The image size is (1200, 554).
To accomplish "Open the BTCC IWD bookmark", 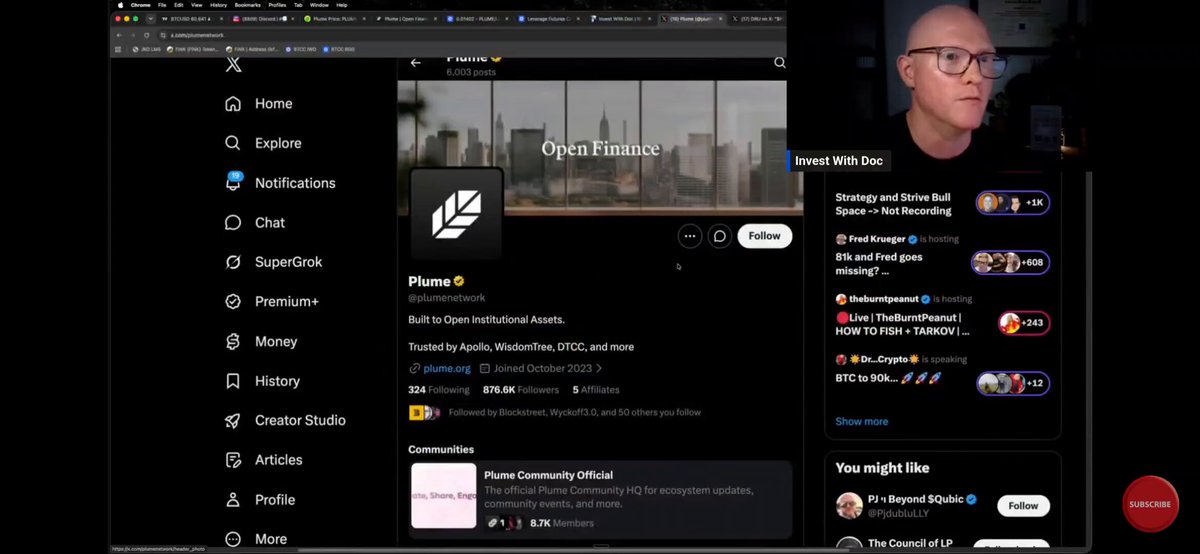I will pyautogui.click(x=302, y=49).
